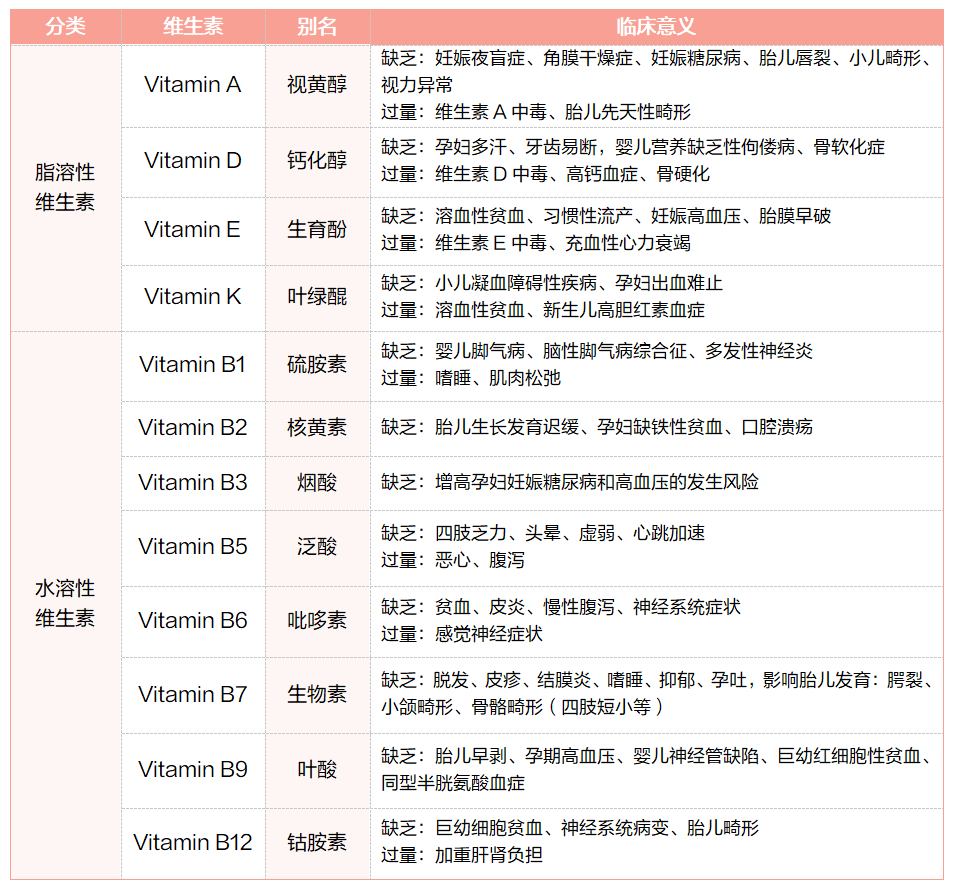
Task: Select the Vitamin E cell
Action: click(x=192, y=230)
